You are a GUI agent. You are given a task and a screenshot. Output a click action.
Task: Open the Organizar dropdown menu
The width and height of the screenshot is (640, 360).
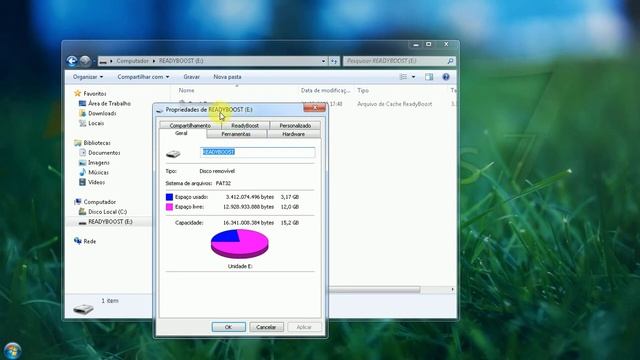[x=88, y=77]
